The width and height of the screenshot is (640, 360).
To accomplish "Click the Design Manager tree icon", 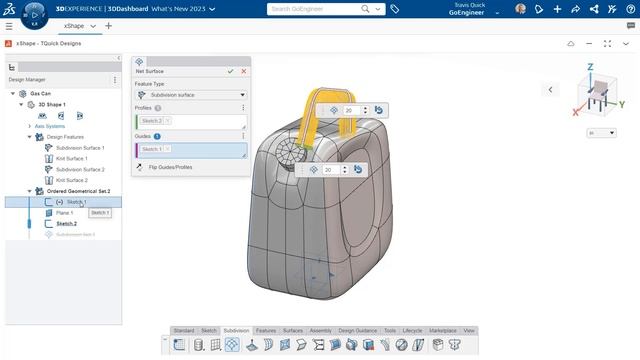I will point(11,67).
